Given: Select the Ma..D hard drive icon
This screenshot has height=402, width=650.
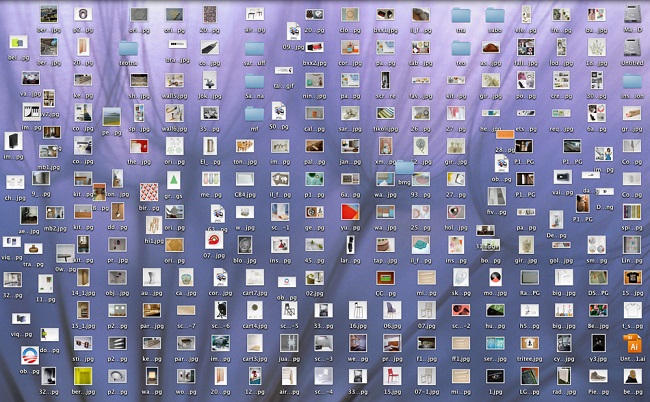Looking at the screenshot, I should tap(633, 15).
